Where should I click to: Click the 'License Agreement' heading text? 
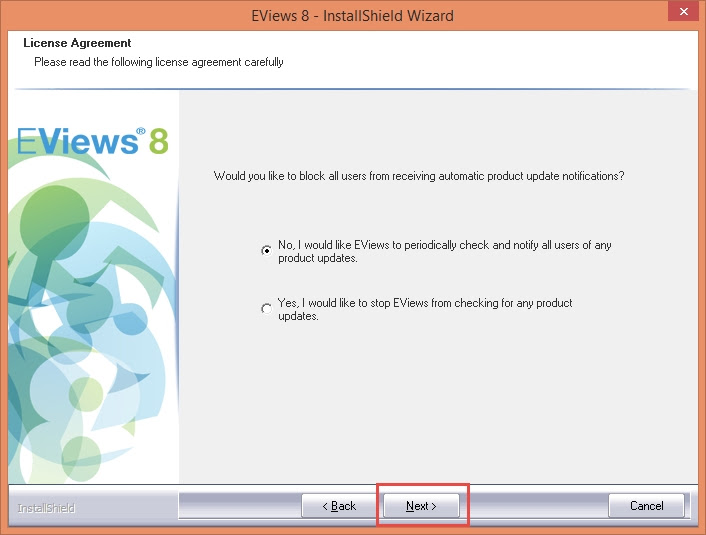(77, 43)
